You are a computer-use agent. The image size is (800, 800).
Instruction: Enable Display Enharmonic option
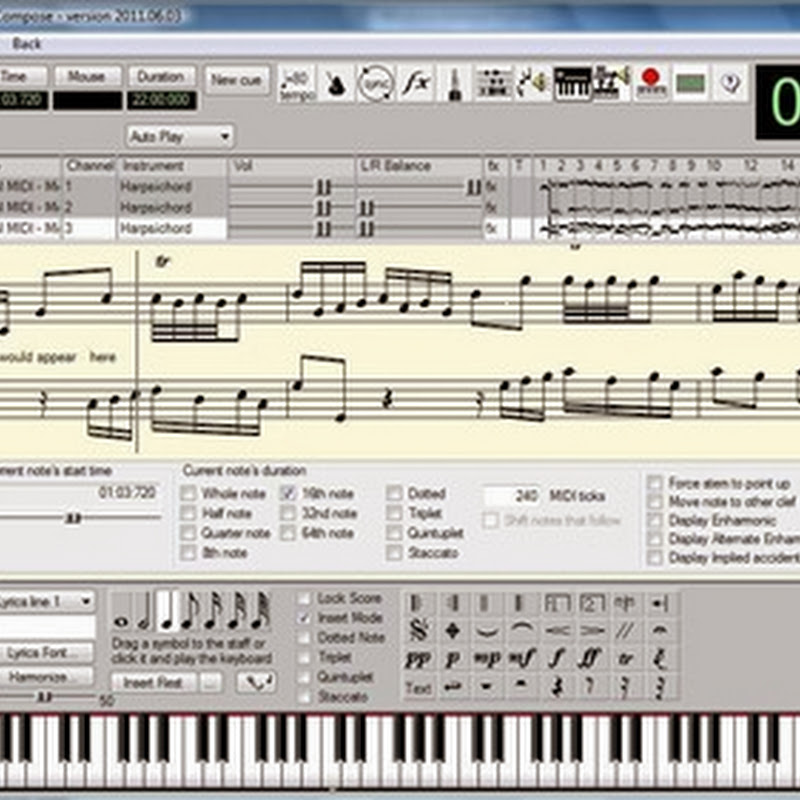click(655, 520)
